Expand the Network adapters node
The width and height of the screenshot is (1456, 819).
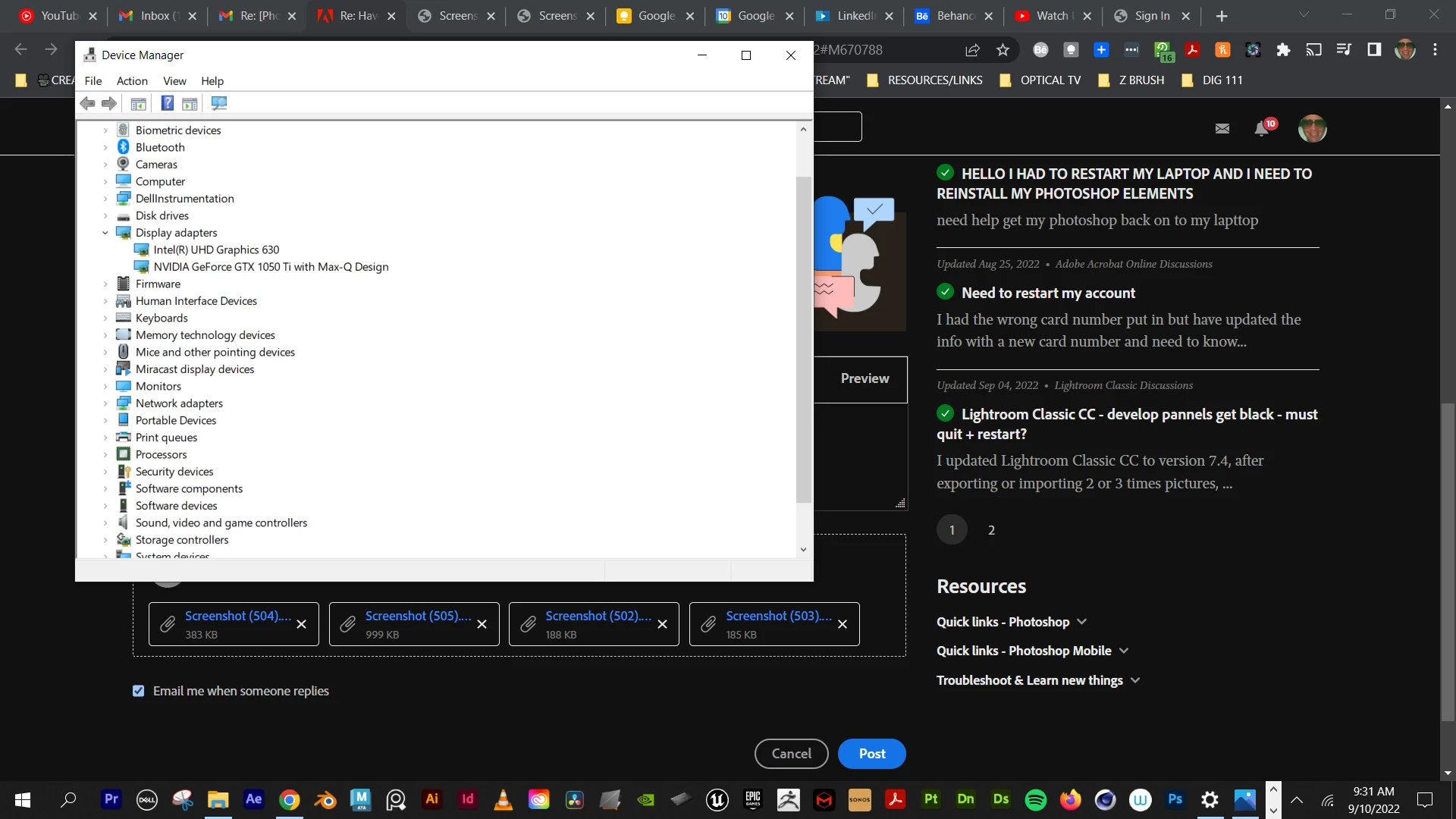(x=105, y=403)
